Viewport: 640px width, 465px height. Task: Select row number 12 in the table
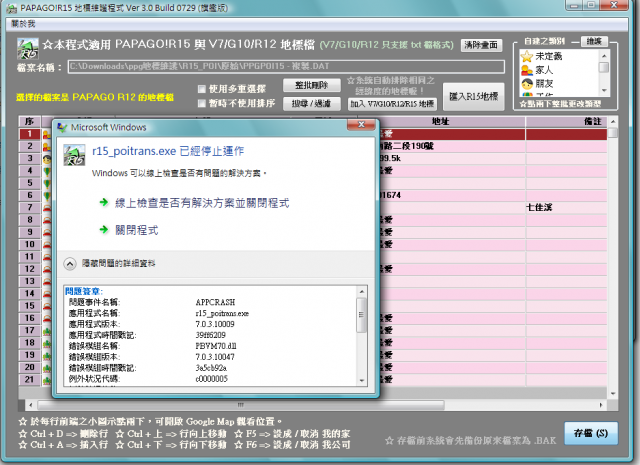point(30,269)
